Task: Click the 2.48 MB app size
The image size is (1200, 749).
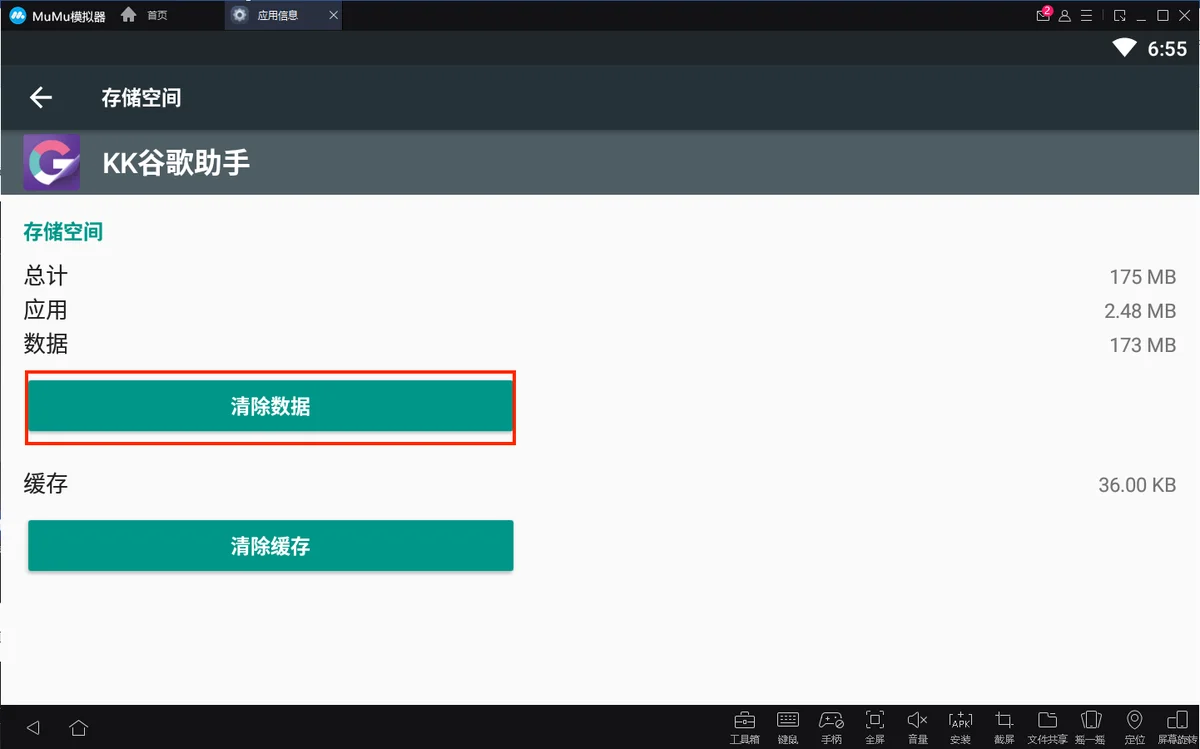Action: tap(1140, 311)
